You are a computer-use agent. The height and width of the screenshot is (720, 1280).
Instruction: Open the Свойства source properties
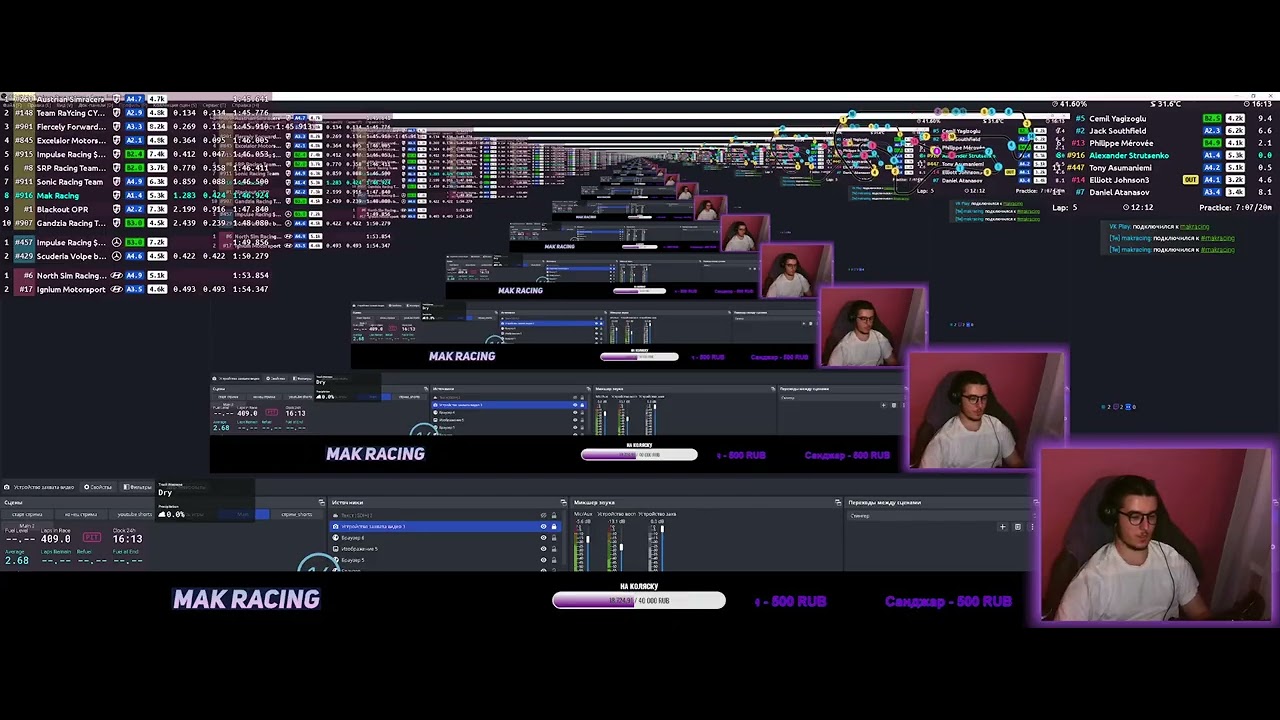(x=98, y=487)
